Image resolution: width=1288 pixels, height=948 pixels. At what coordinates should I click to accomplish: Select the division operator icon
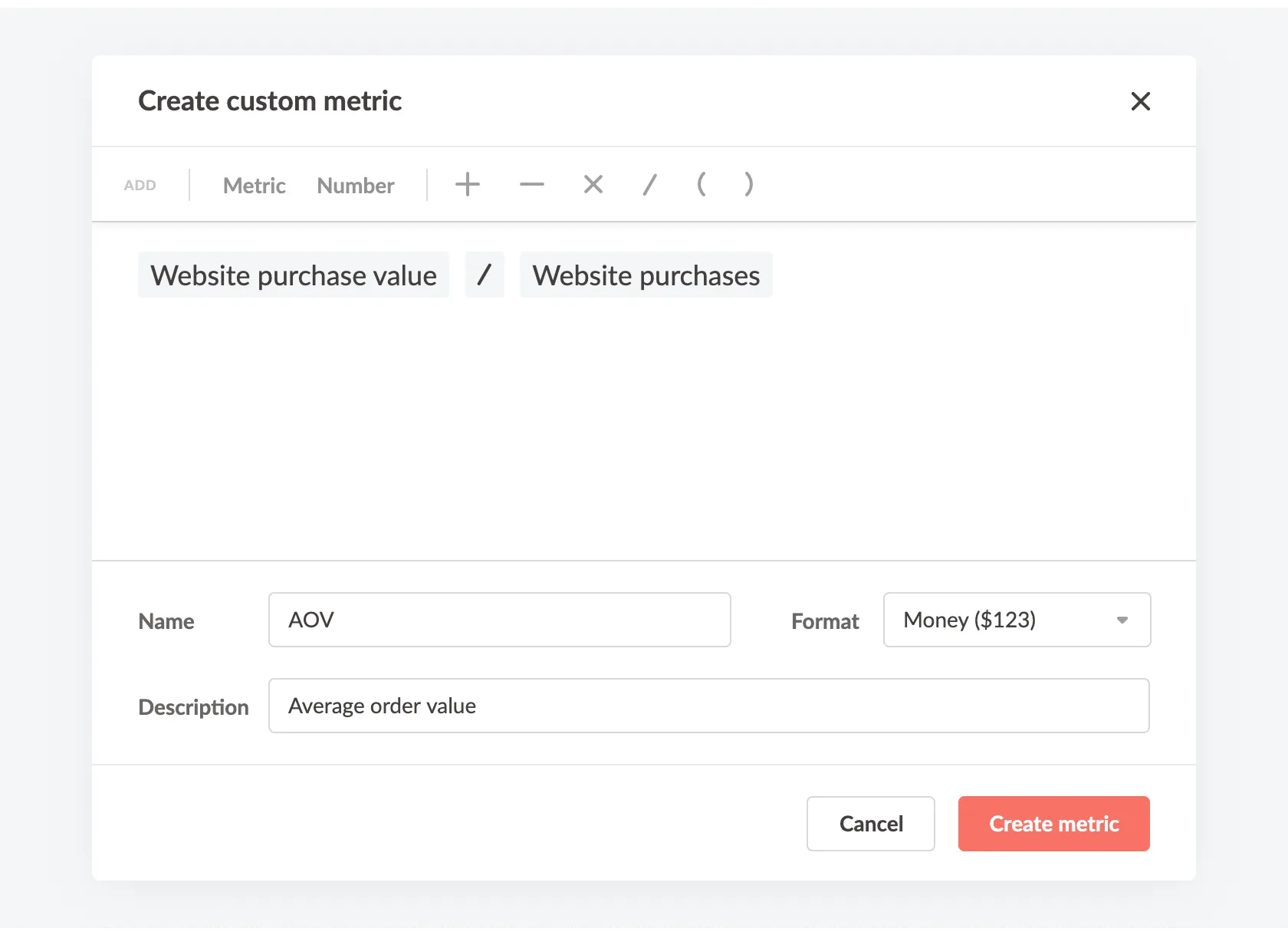point(649,185)
